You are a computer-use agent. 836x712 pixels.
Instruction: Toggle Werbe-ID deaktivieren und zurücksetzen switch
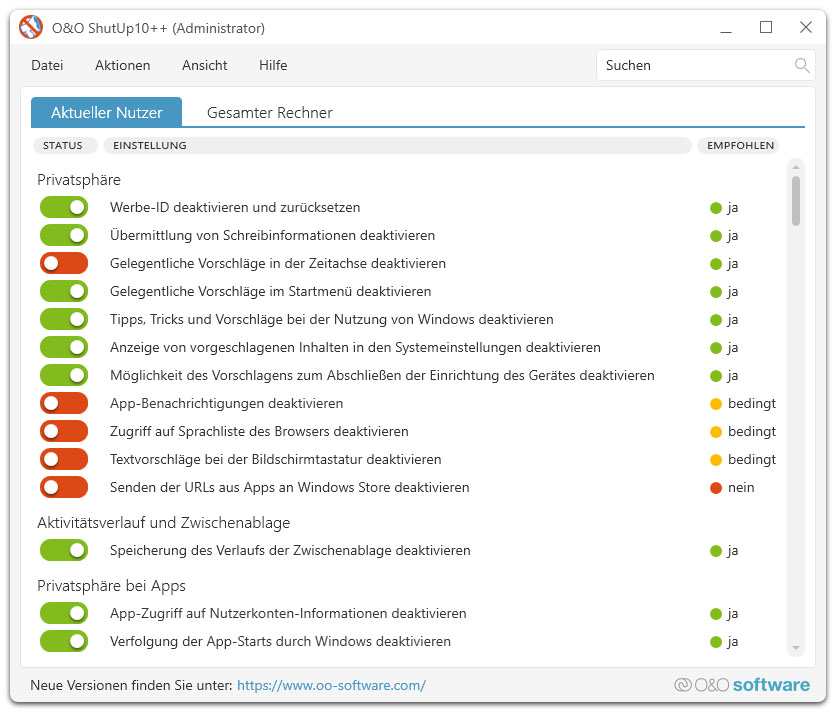point(64,207)
